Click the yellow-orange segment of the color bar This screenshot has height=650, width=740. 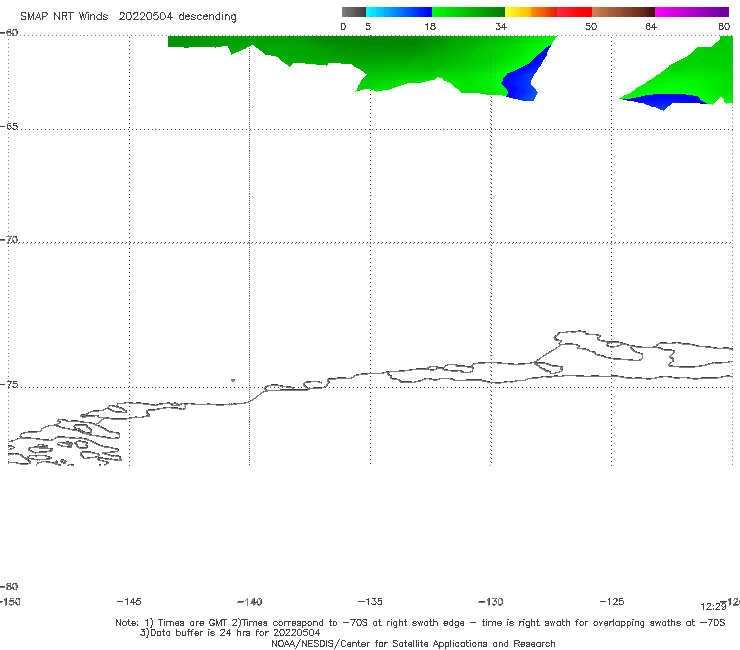(x=531, y=12)
